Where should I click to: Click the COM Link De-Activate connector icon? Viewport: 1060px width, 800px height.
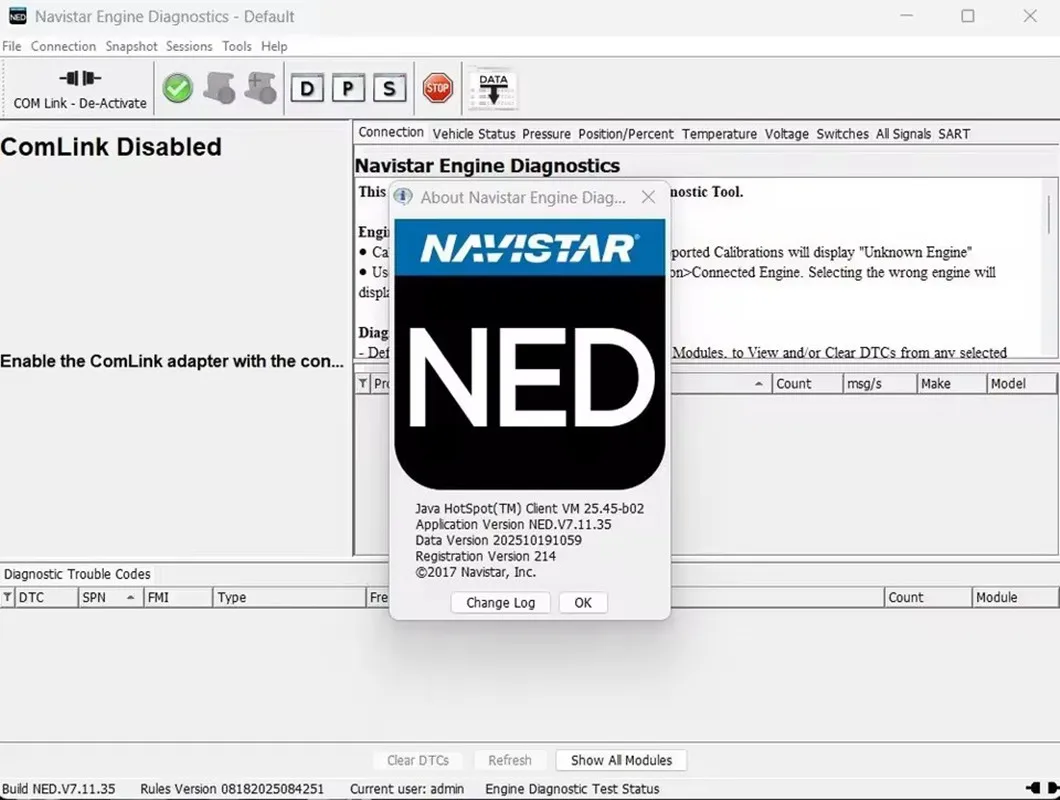click(80, 78)
